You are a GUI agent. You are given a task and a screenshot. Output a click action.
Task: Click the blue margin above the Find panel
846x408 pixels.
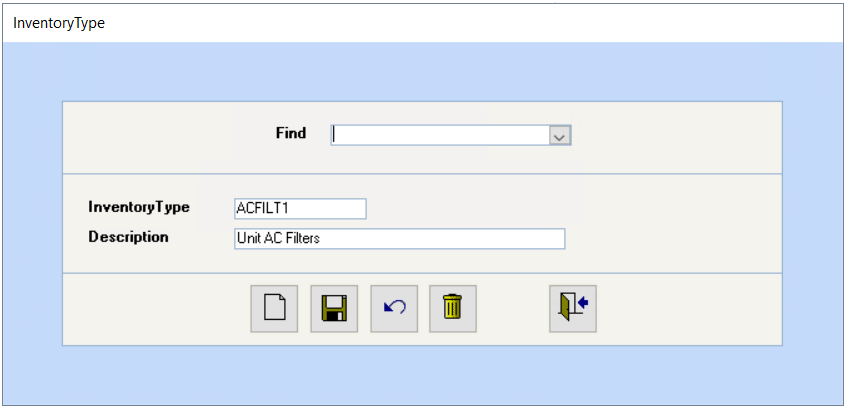coord(422,71)
